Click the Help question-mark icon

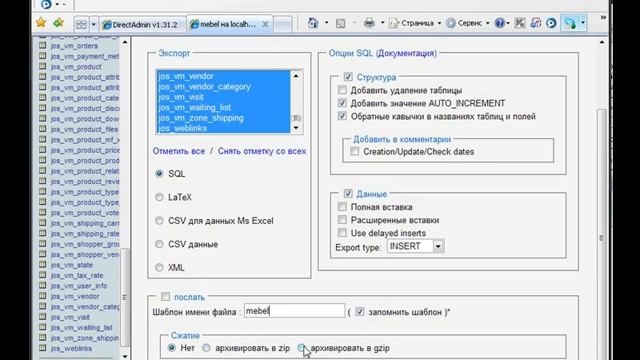[500, 23]
